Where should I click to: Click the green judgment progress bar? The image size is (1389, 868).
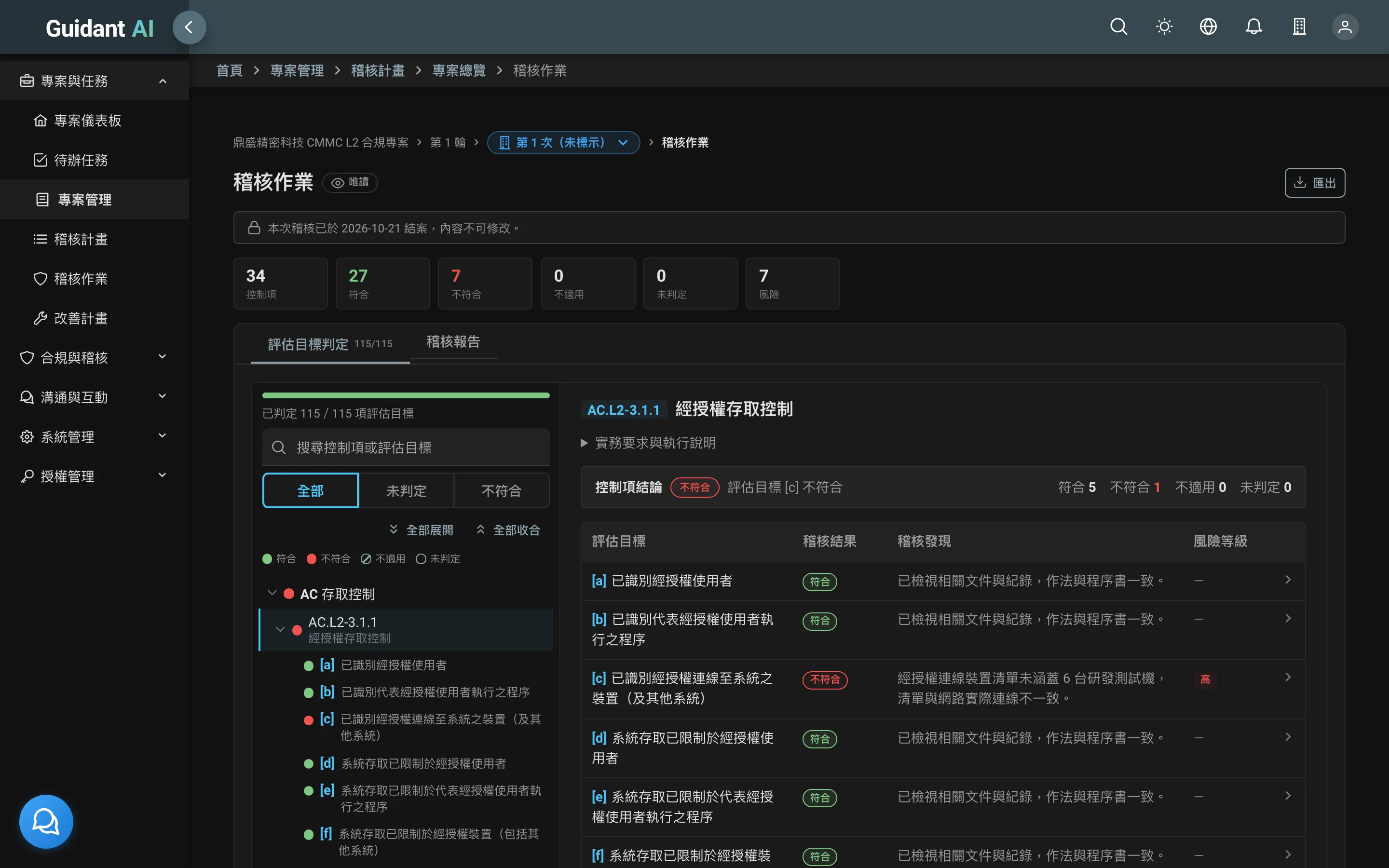tap(406, 395)
